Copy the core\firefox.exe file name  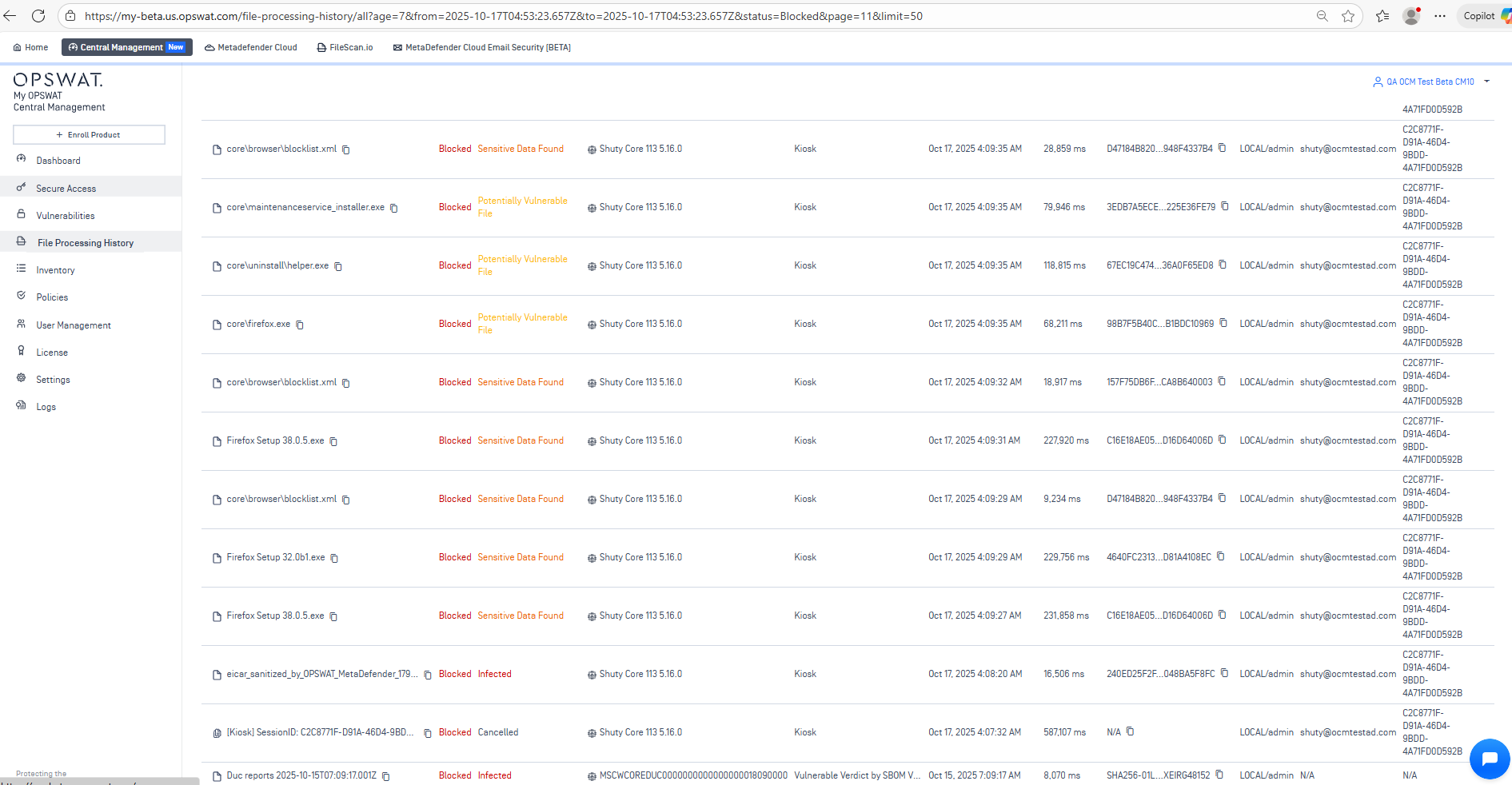pos(300,325)
